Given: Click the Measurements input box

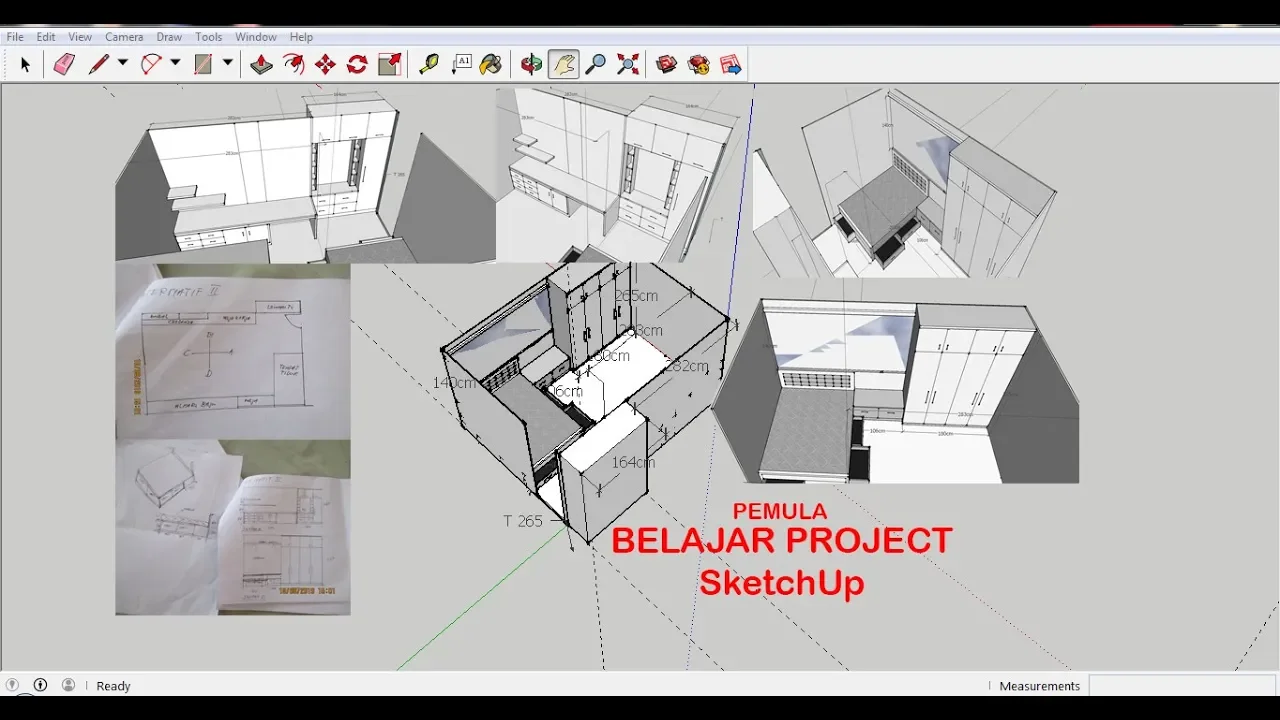Looking at the screenshot, I should (1182, 685).
